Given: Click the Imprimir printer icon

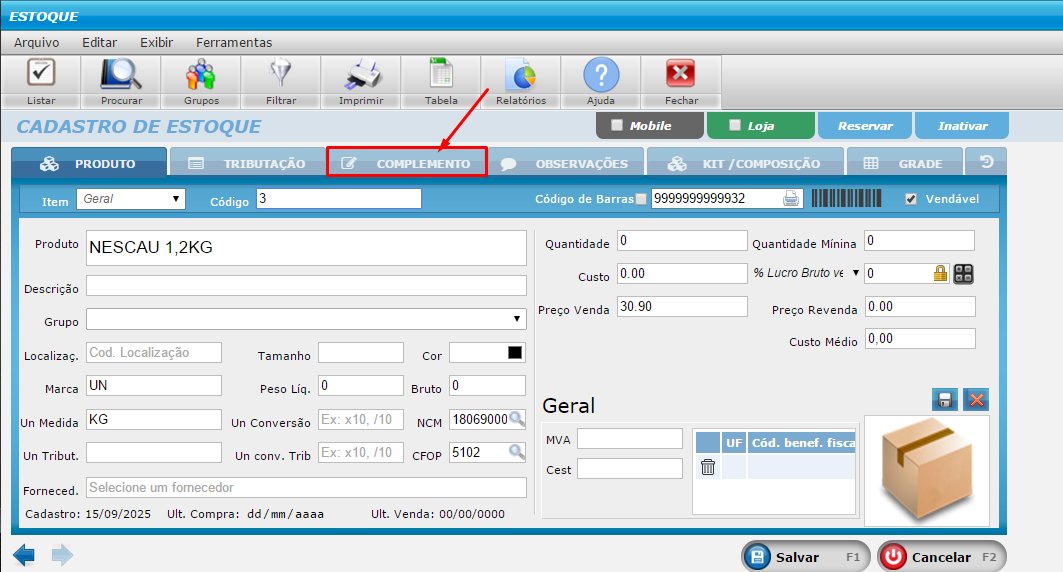Looking at the screenshot, I should point(361,76).
